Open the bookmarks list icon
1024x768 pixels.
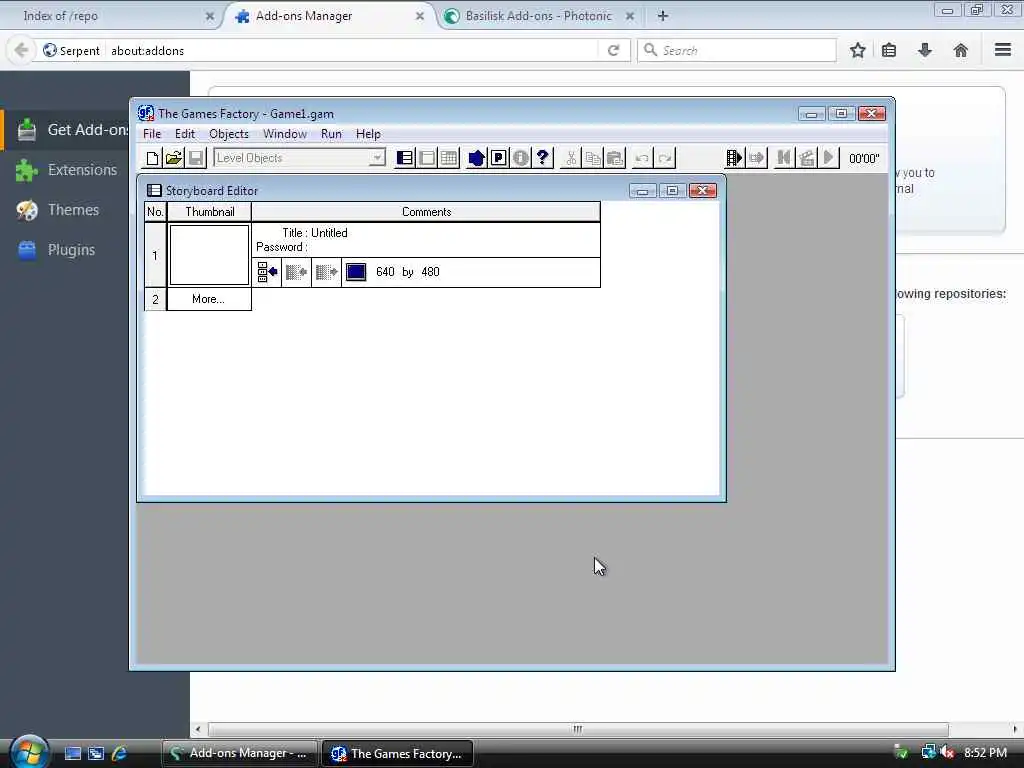point(889,50)
